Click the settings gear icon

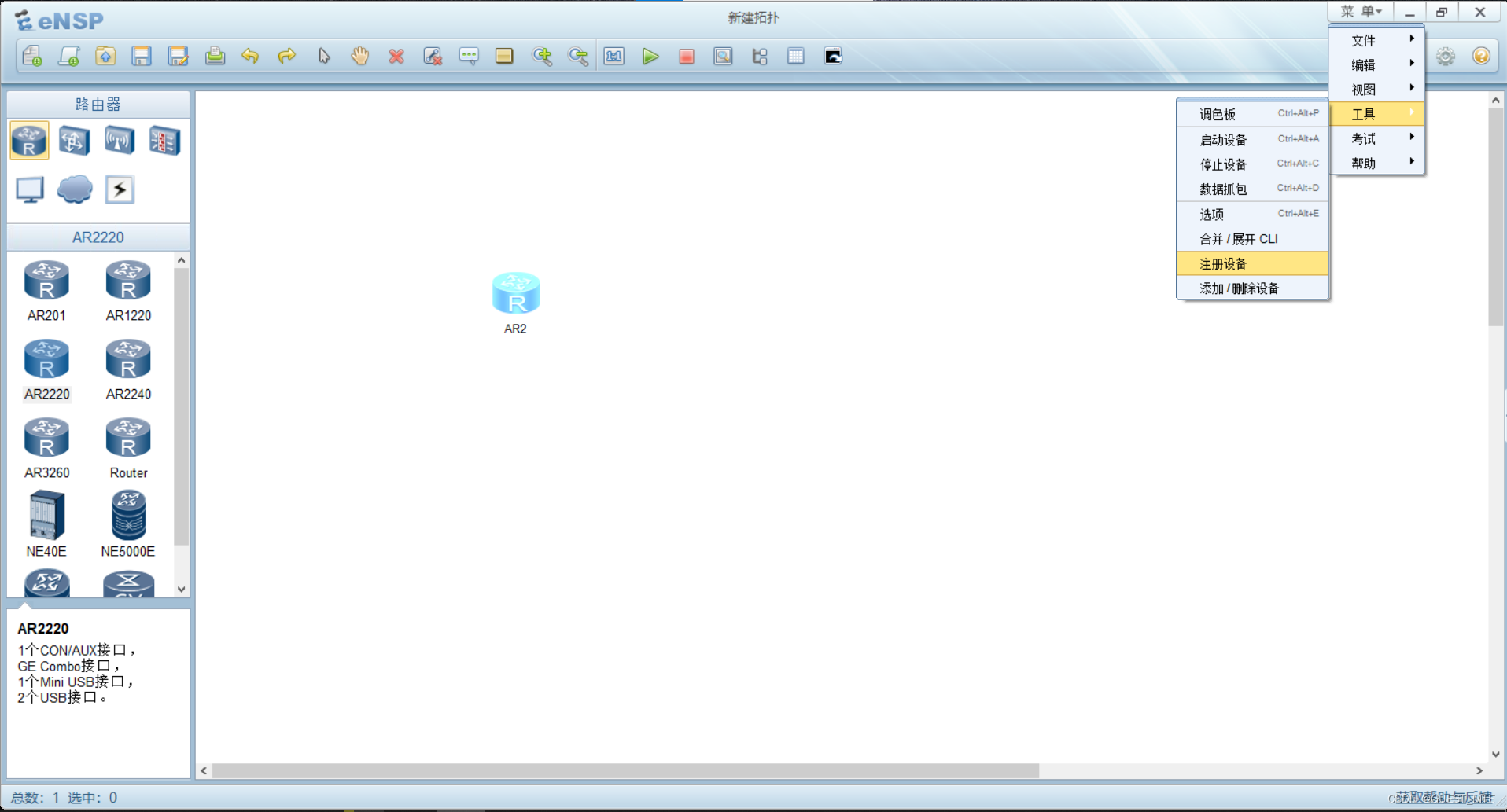coord(1446,56)
